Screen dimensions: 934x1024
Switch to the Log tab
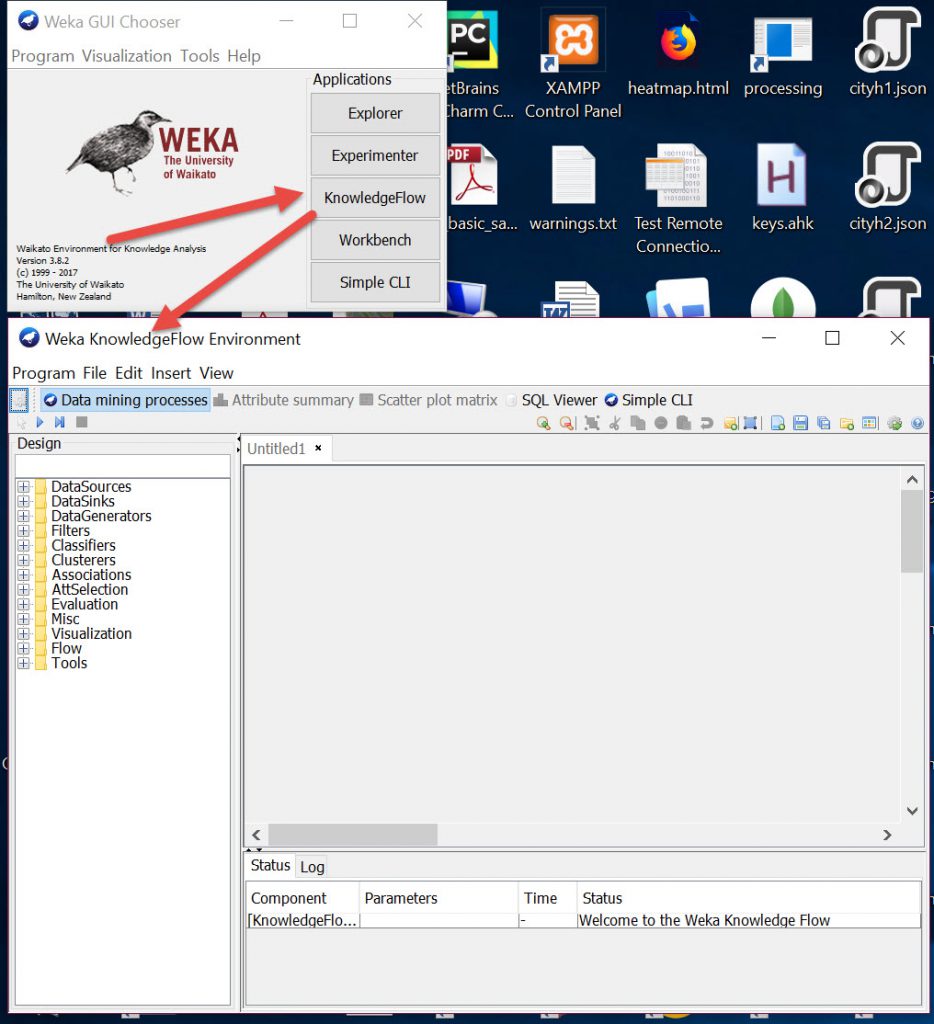(312, 867)
